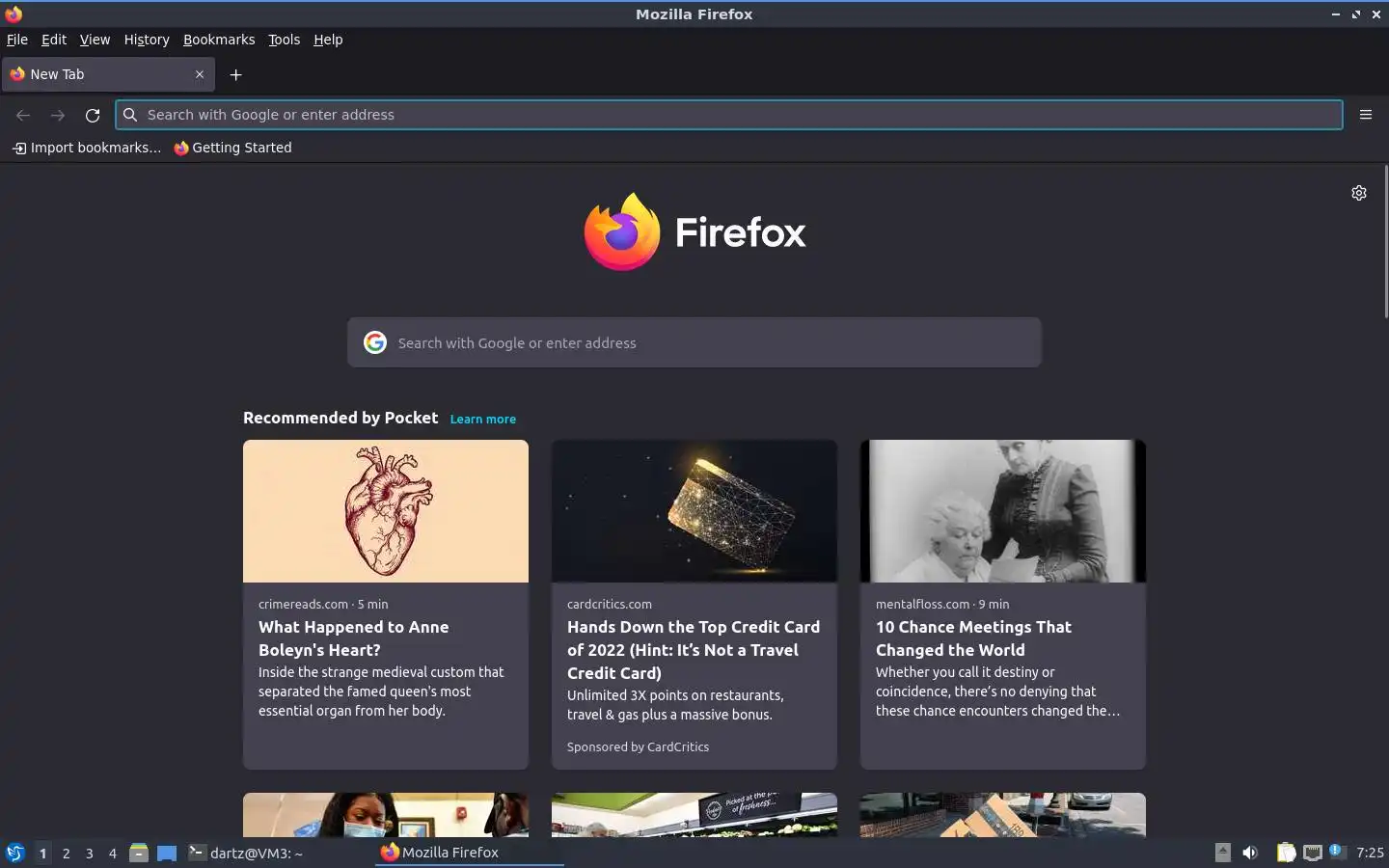Click the system tray expand arrow icon

point(1222,852)
